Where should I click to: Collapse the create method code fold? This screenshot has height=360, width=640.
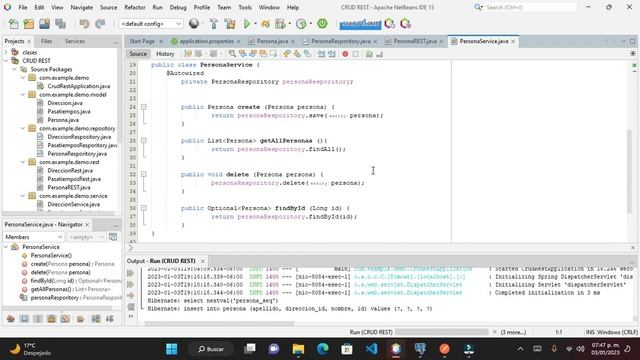coord(144,107)
